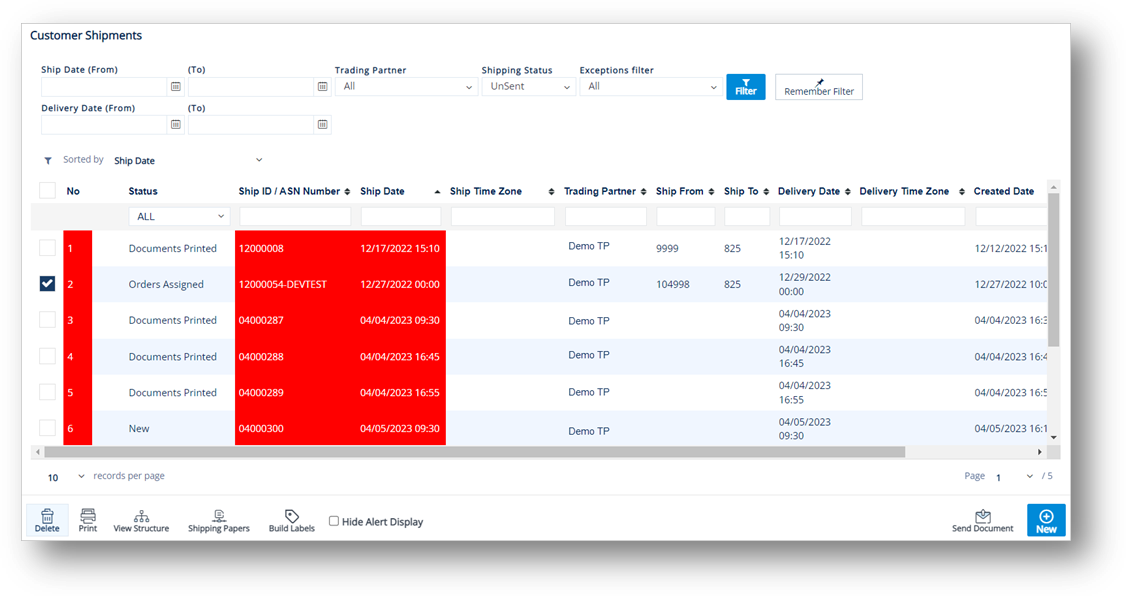This screenshot has height=596, width=1126.
Task: Click the Delete icon in bottom toolbar
Action: click(x=46, y=519)
